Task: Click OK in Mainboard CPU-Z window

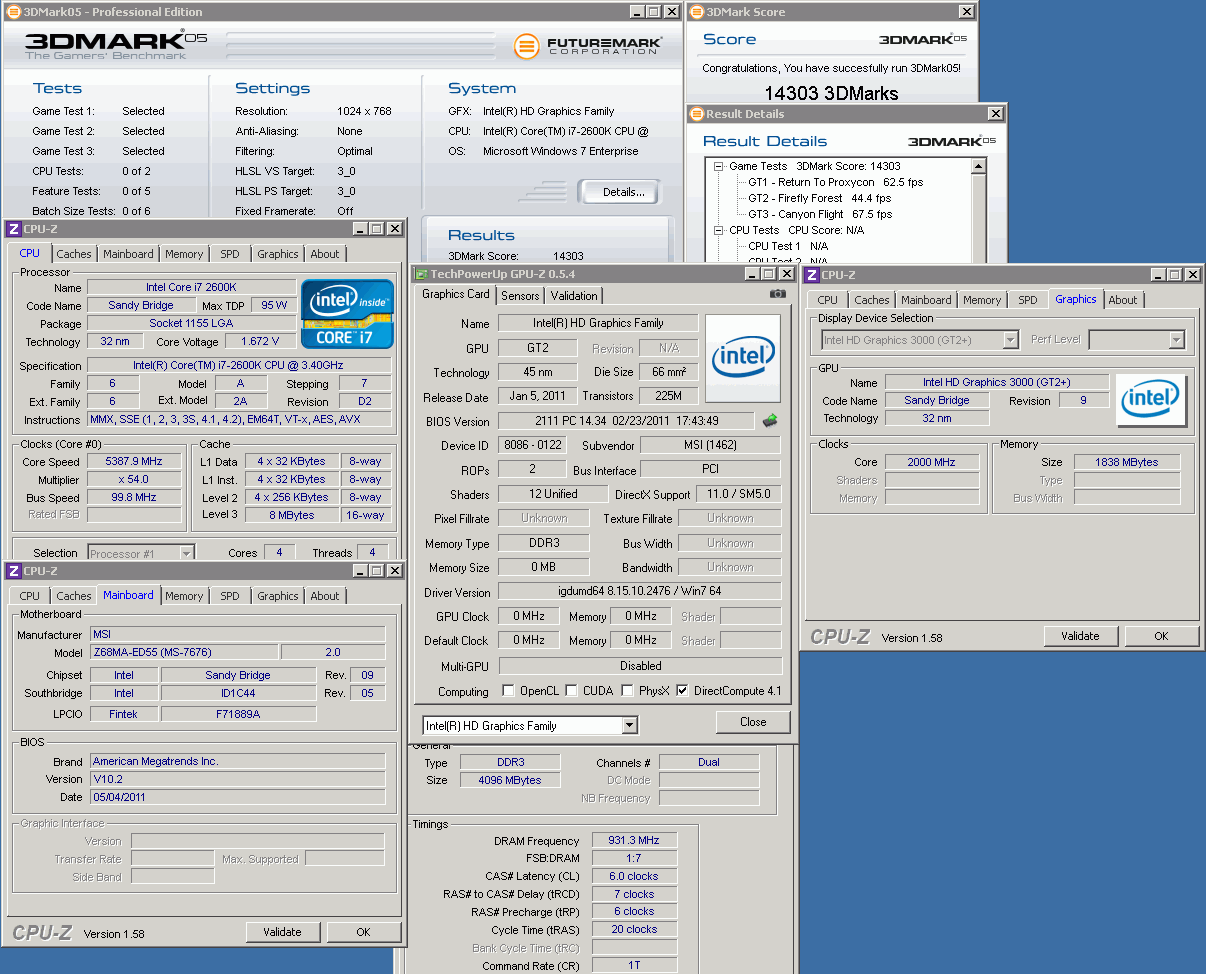Action: click(363, 932)
